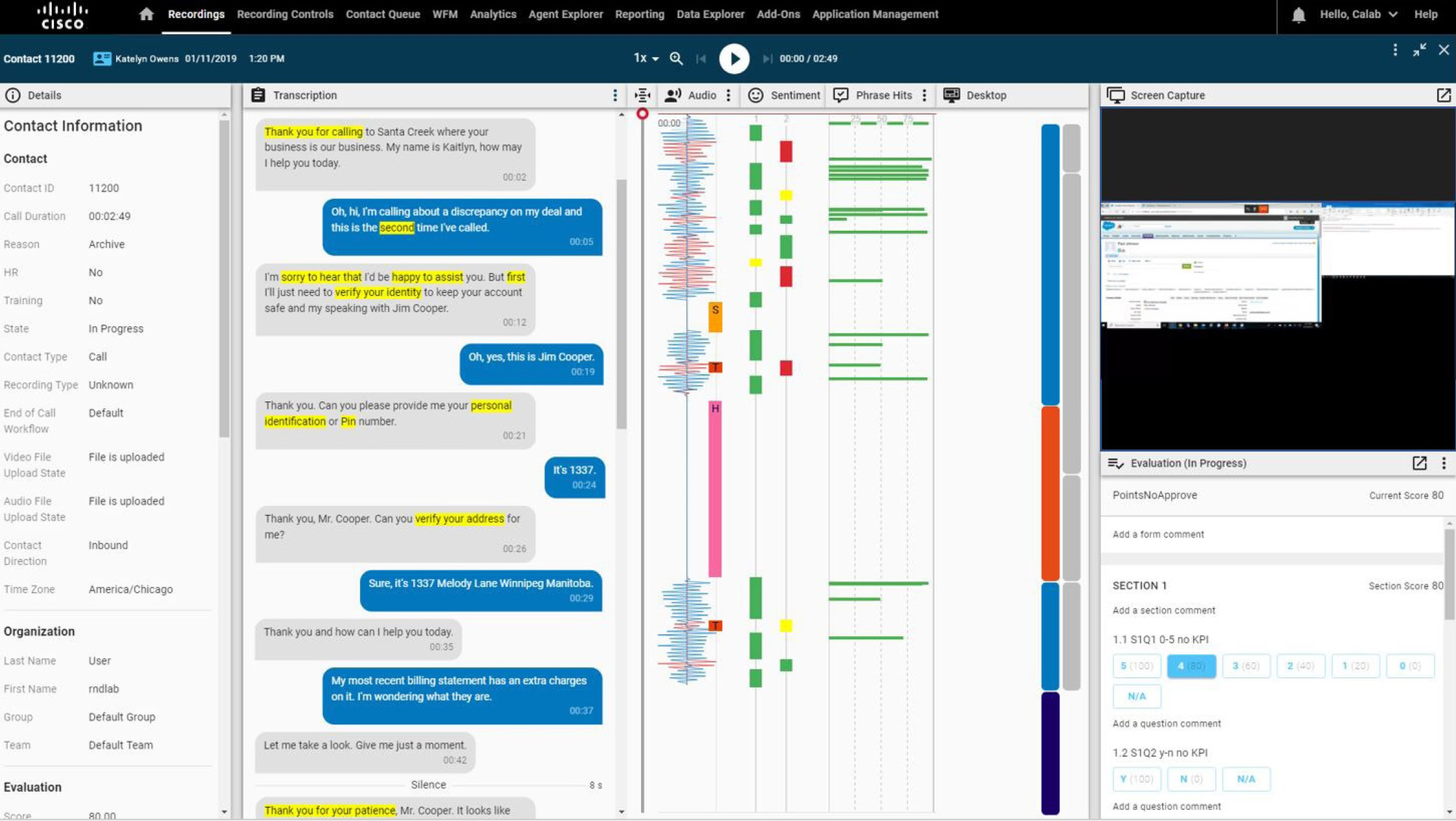Click the exit fullscreen collapse icon

(x=1419, y=50)
